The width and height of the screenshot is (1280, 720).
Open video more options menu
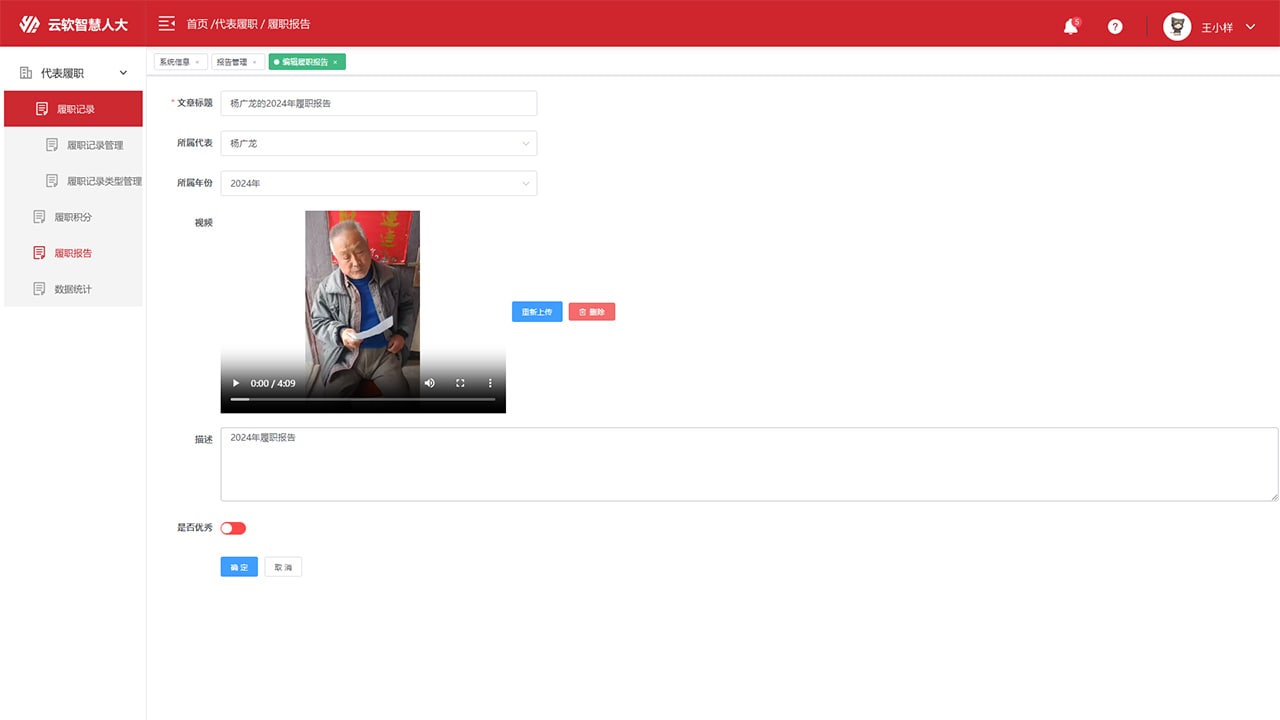click(490, 383)
